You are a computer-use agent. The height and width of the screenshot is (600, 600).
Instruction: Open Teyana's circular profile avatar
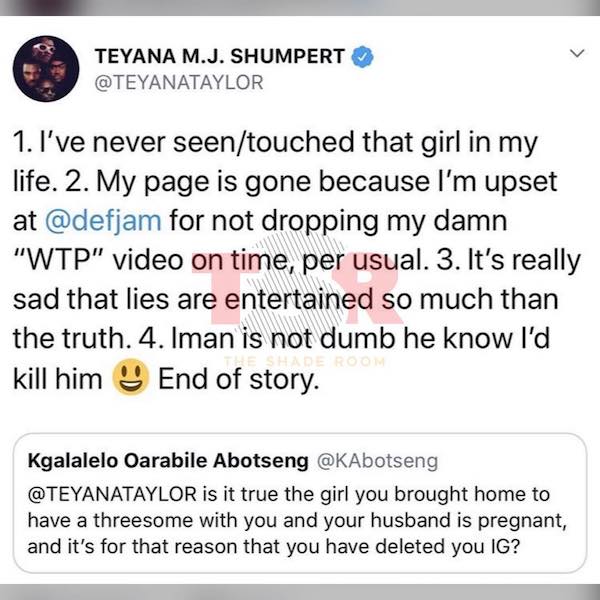tap(46, 69)
